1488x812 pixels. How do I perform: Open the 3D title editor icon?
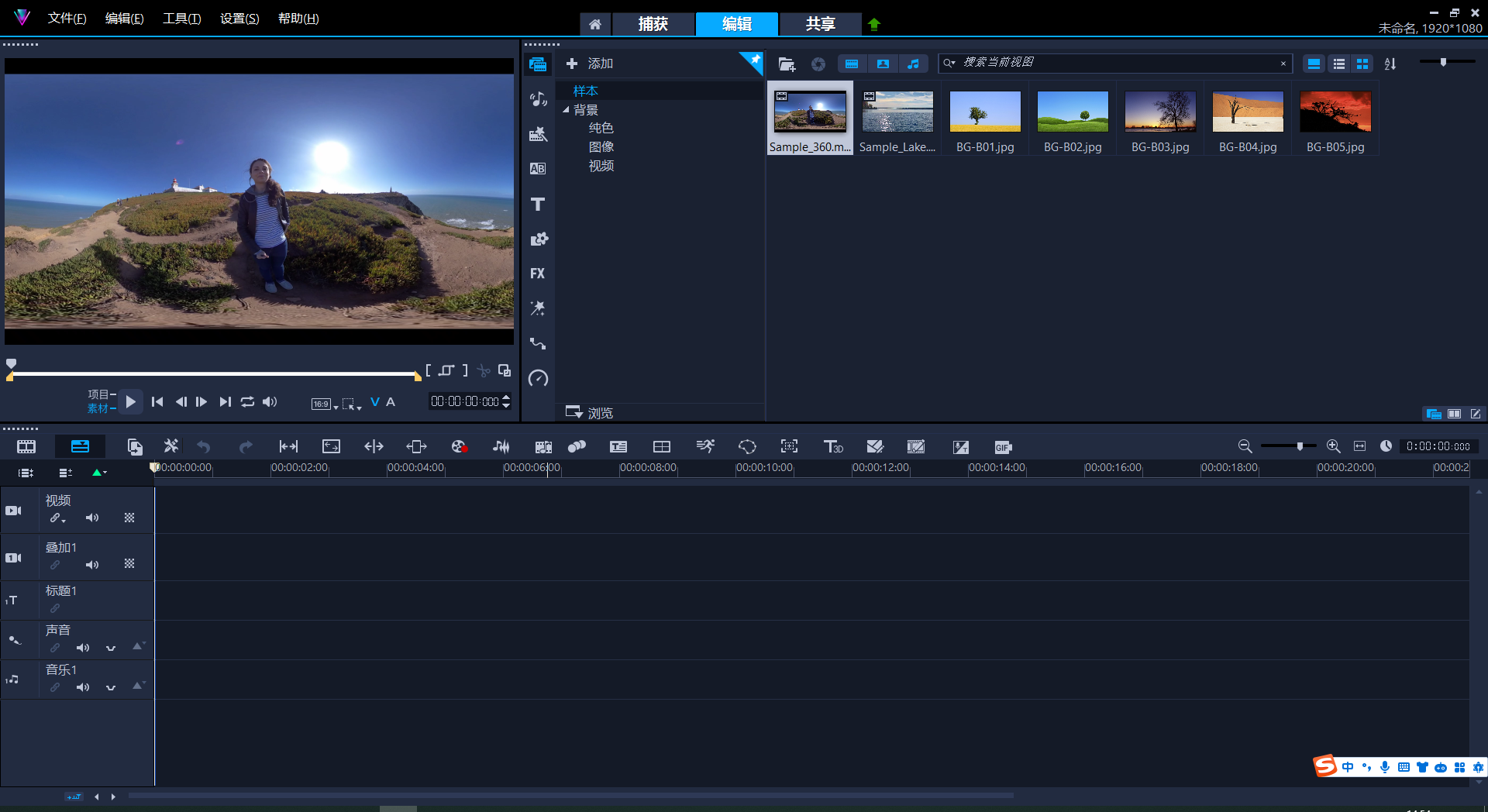click(833, 447)
